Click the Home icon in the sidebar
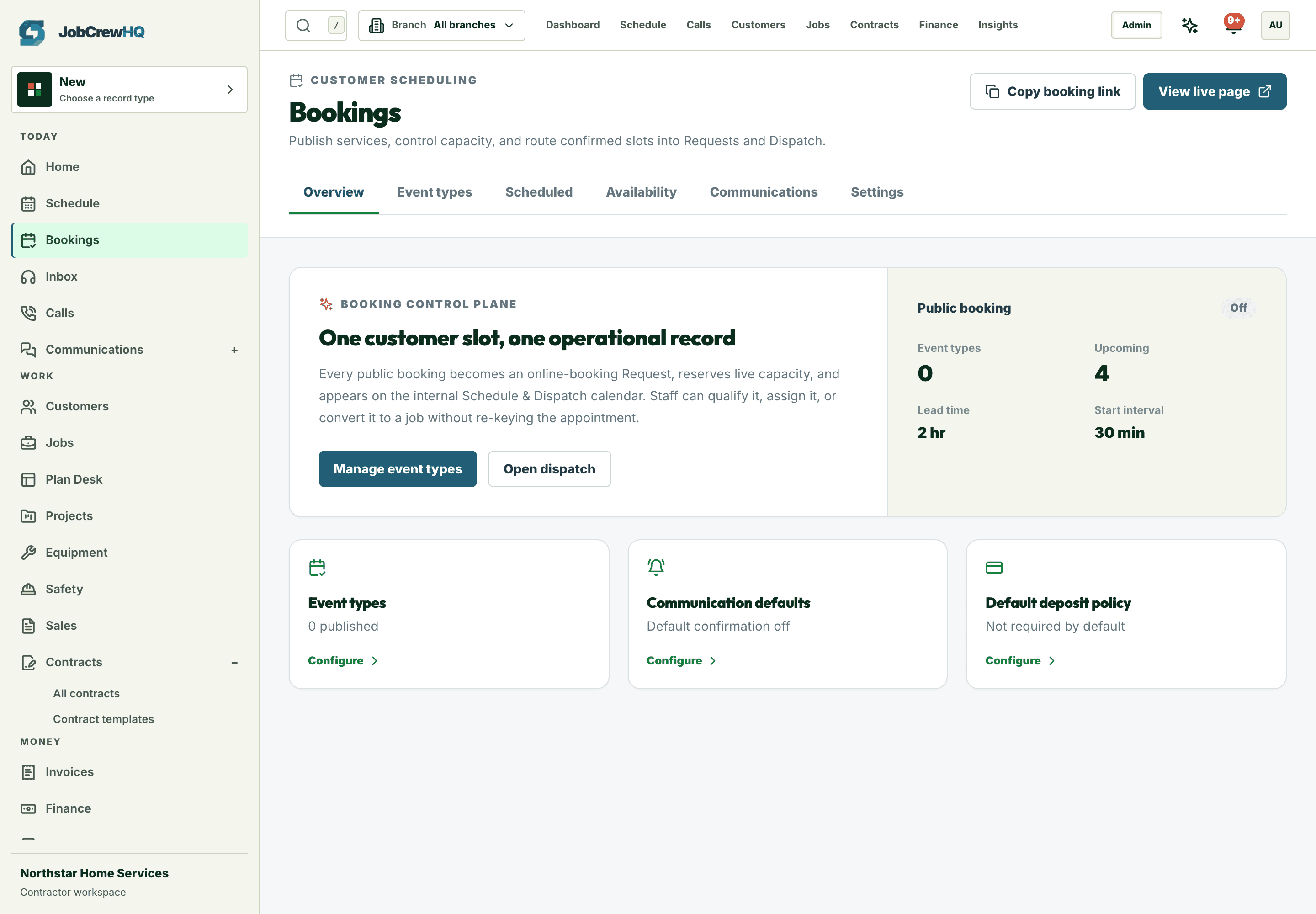The image size is (1316, 914). coord(28,167)
